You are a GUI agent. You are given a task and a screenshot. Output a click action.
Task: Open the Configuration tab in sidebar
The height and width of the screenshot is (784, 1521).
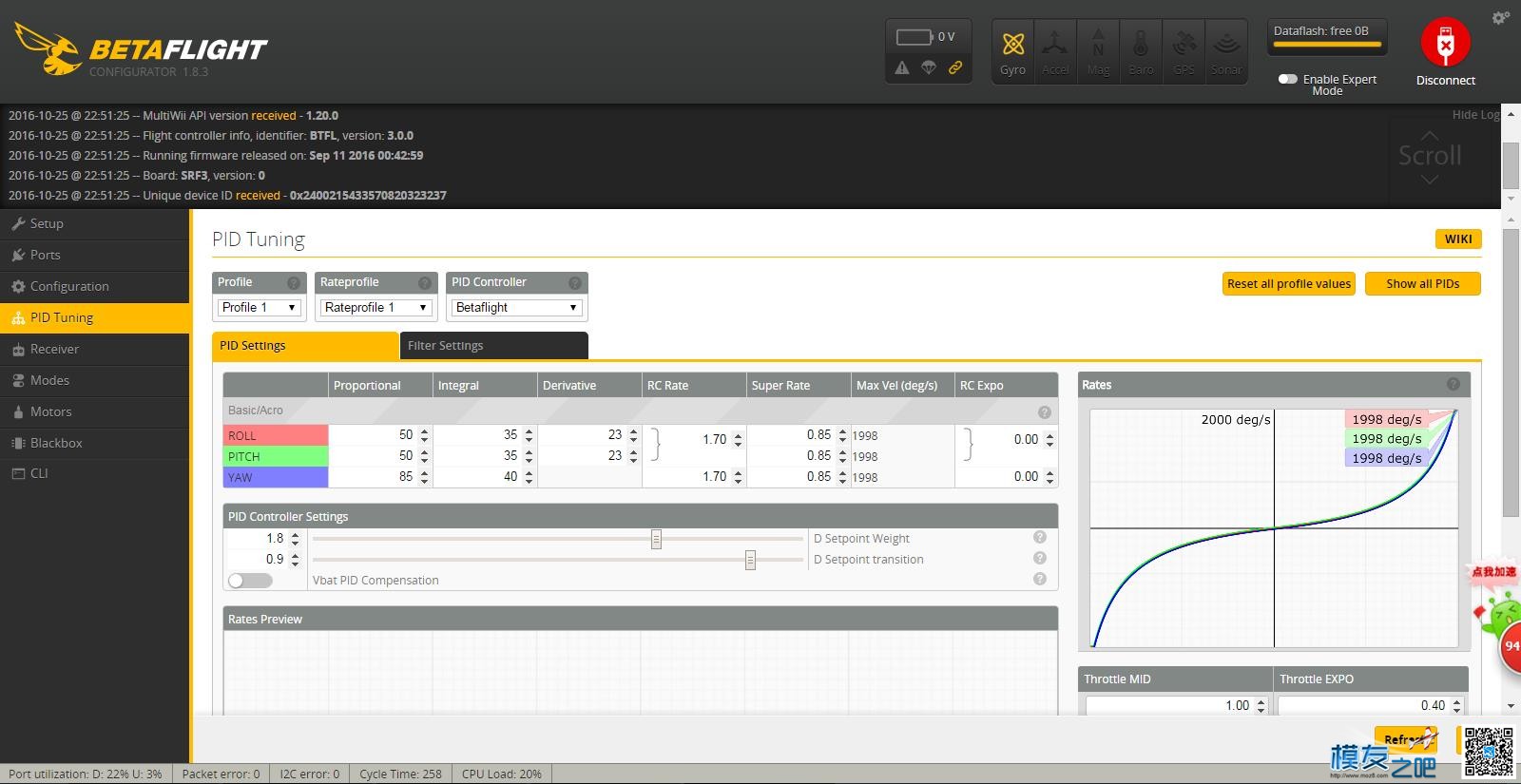point(95,286)
